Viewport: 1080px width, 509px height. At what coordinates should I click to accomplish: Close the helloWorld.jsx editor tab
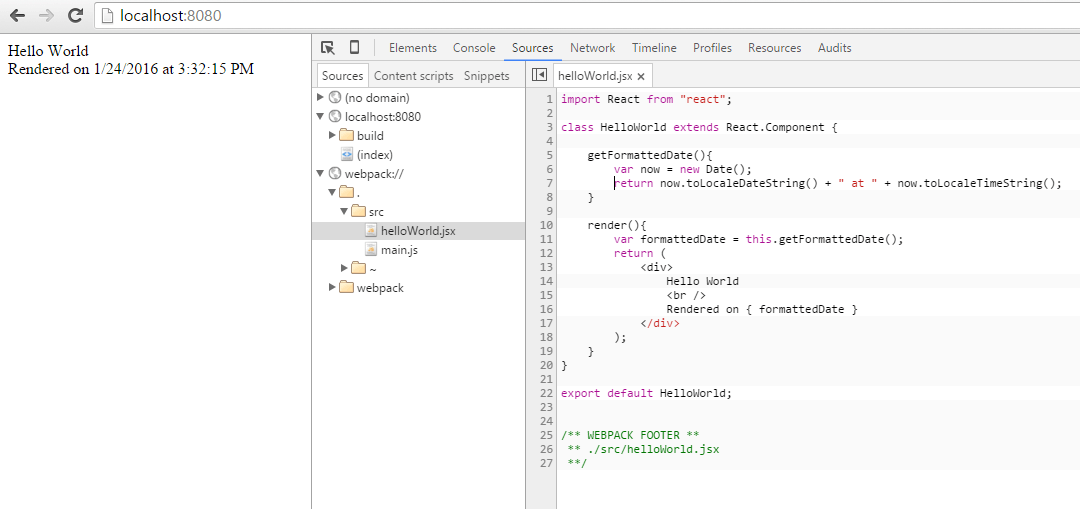pos(641,76)
